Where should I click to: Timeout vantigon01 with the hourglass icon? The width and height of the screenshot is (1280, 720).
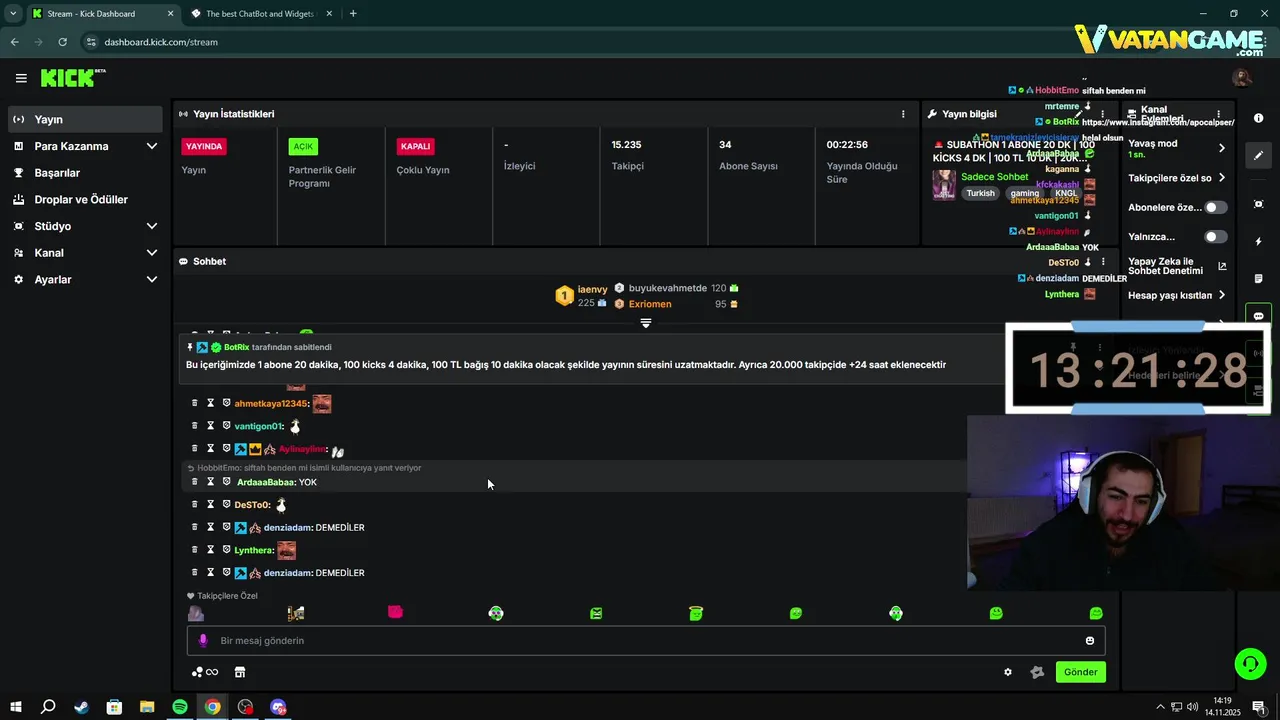point(211,426)
